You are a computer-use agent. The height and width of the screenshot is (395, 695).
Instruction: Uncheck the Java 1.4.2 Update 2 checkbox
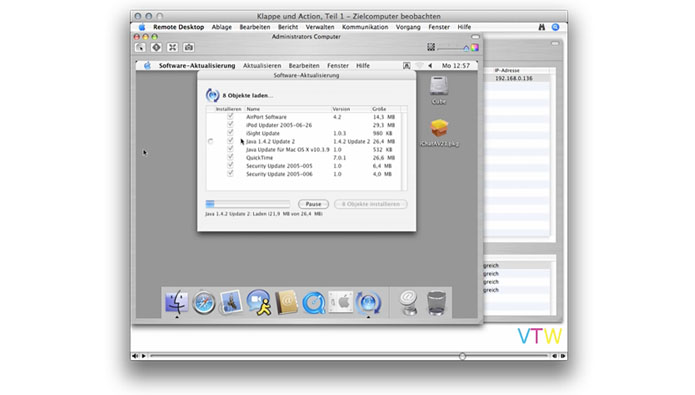click(230, 141)
